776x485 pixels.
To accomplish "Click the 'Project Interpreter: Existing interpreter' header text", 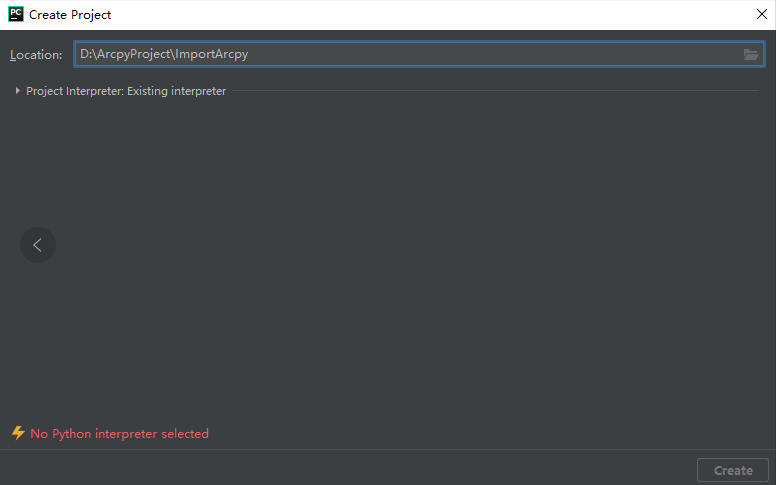I will click(x=126, y=91).
